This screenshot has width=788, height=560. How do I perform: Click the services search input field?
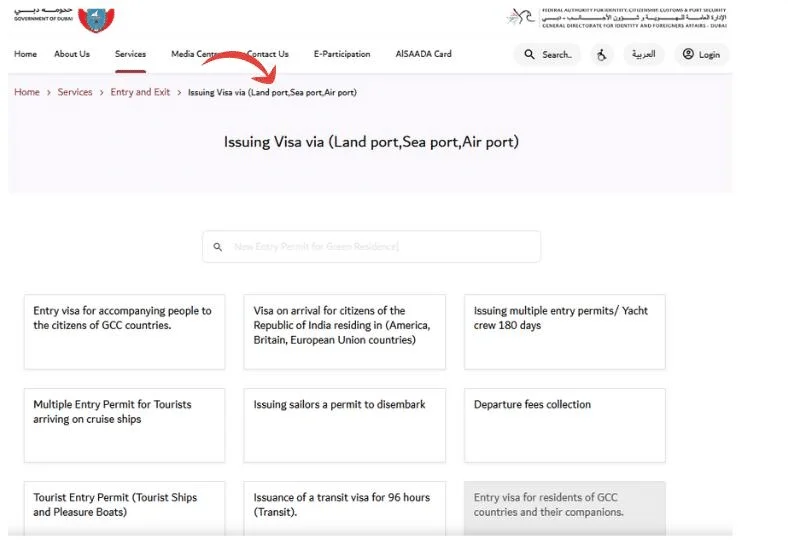click(x=371, y=246)
